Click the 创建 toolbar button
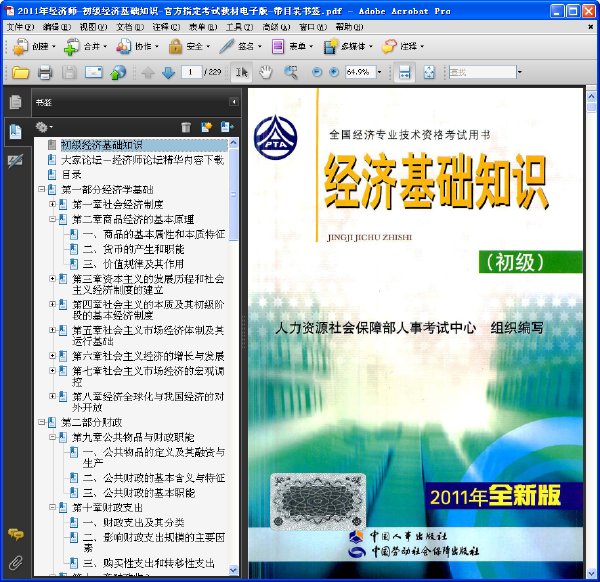 (34, 47)
